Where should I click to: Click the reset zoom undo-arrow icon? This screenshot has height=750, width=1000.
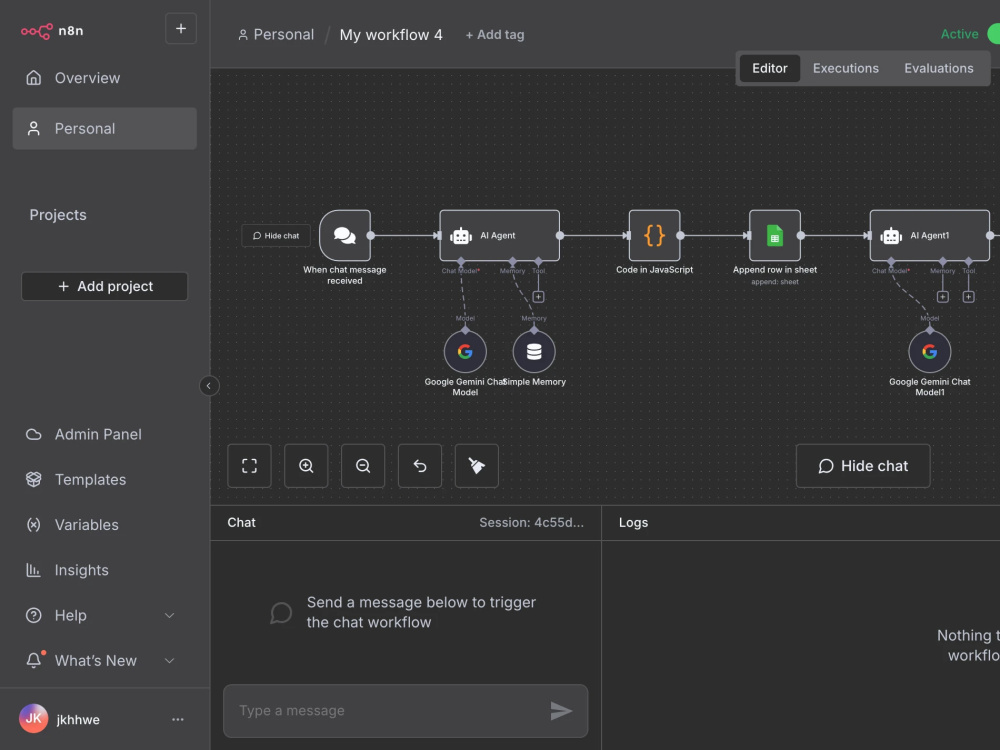420,466
